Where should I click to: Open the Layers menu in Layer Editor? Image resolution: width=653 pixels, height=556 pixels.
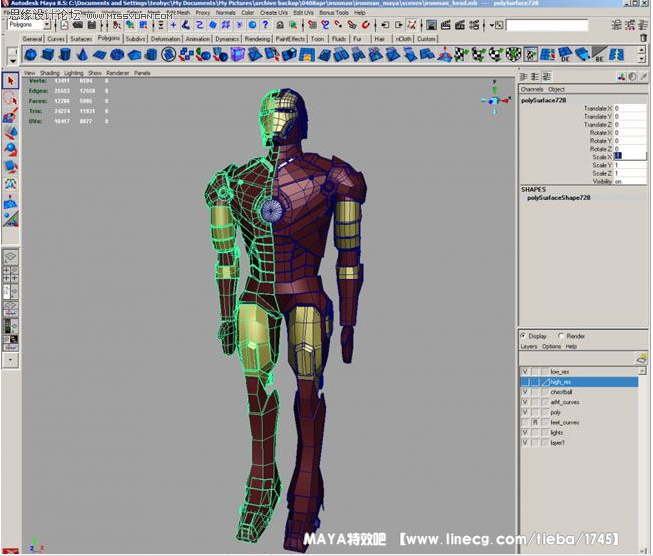coord(528,347)
